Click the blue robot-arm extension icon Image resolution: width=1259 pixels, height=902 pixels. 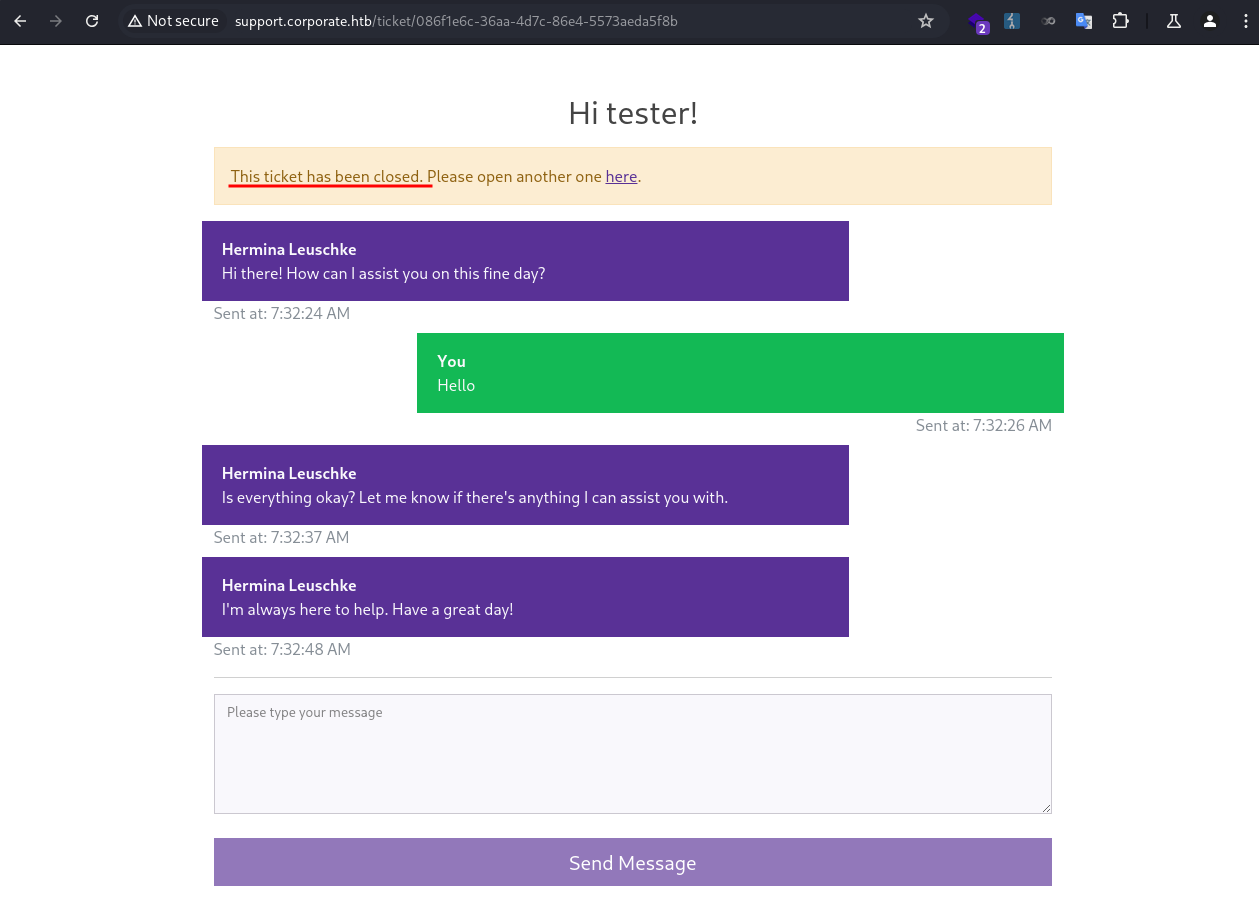coord(1012,21)
